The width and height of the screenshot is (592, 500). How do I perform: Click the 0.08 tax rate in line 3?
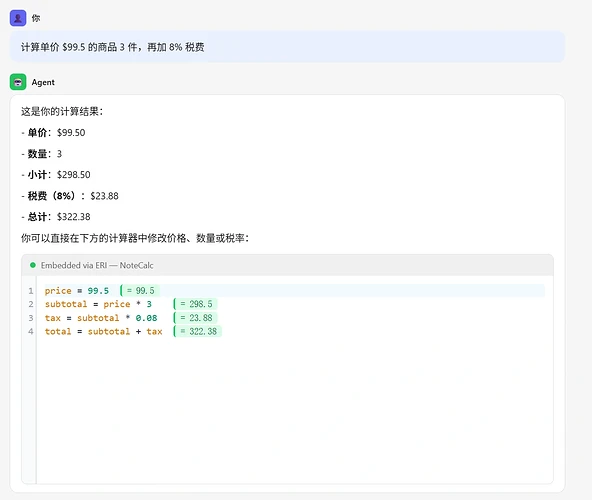(x=146, y=318)
